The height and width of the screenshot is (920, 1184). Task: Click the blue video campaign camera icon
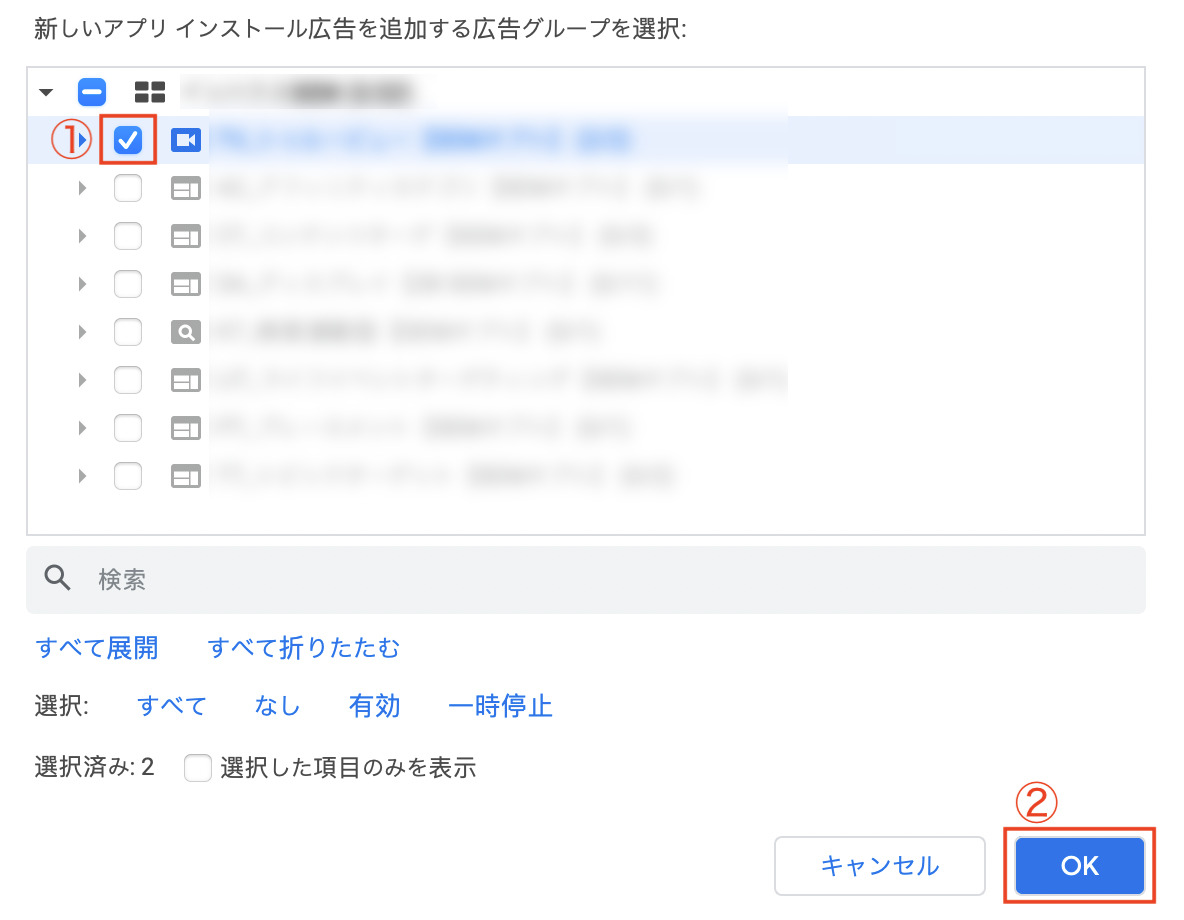coord(186,141)
